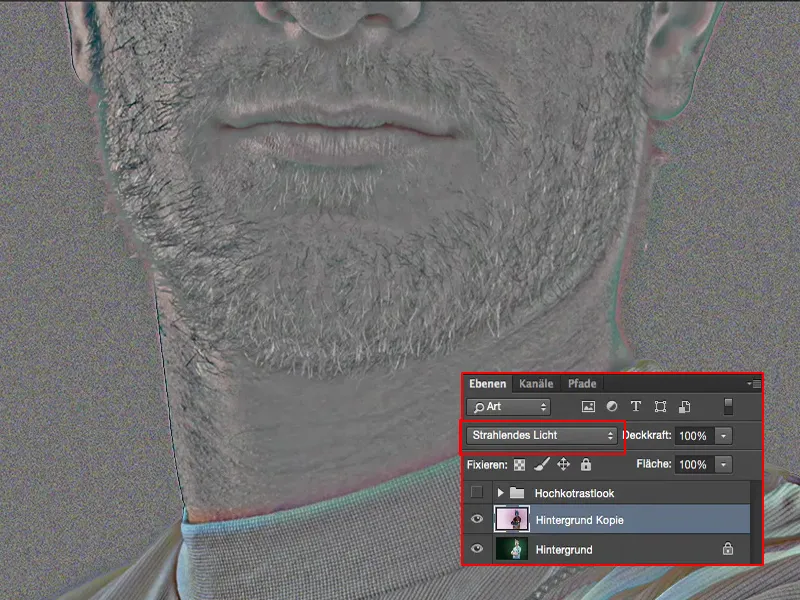Switch to the Kanäle tab
This screenshot has width=800, height=600.
pyautogui.click(x=536, y=384)
